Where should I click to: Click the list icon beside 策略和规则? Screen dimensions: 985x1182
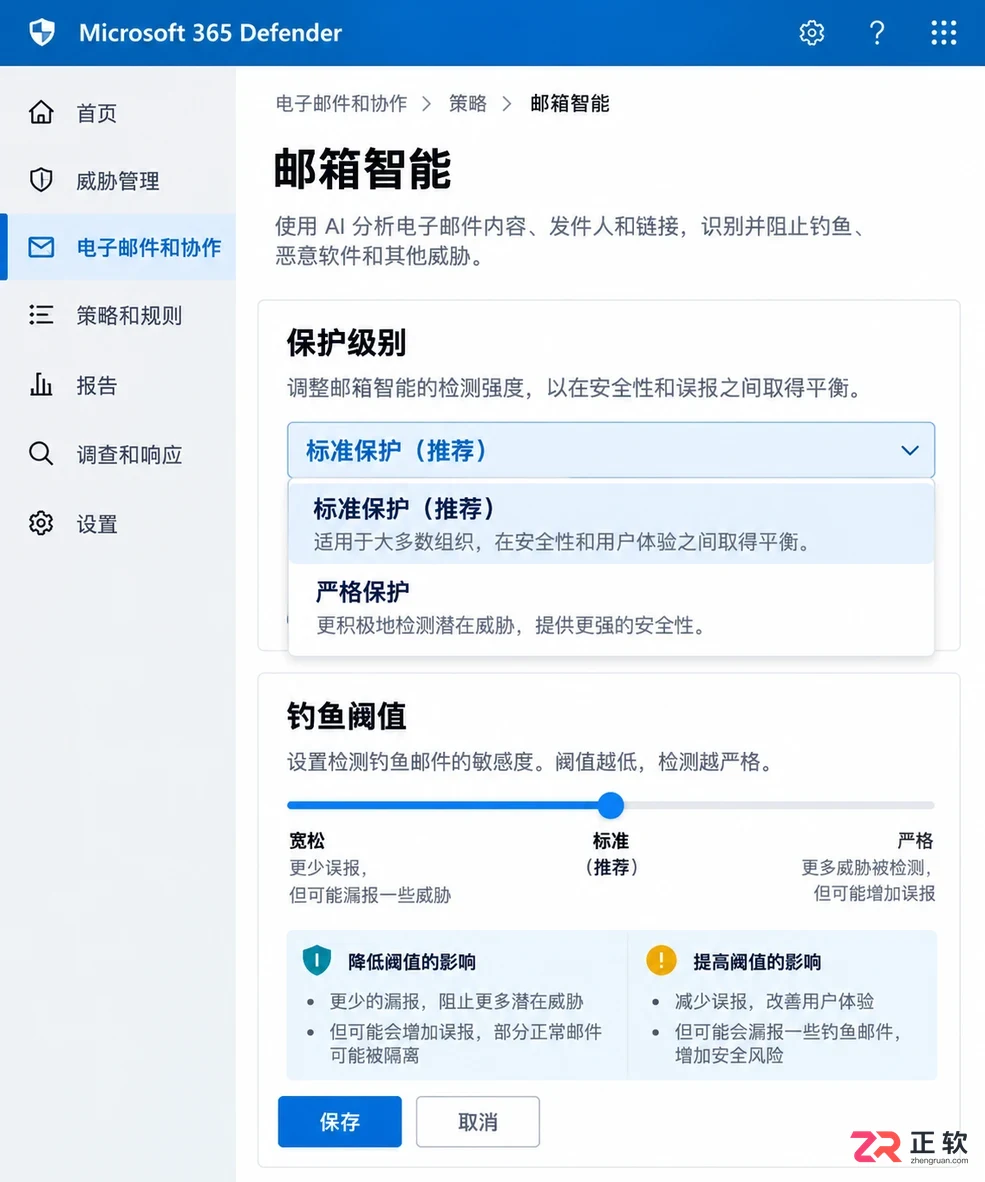(41, 314)
